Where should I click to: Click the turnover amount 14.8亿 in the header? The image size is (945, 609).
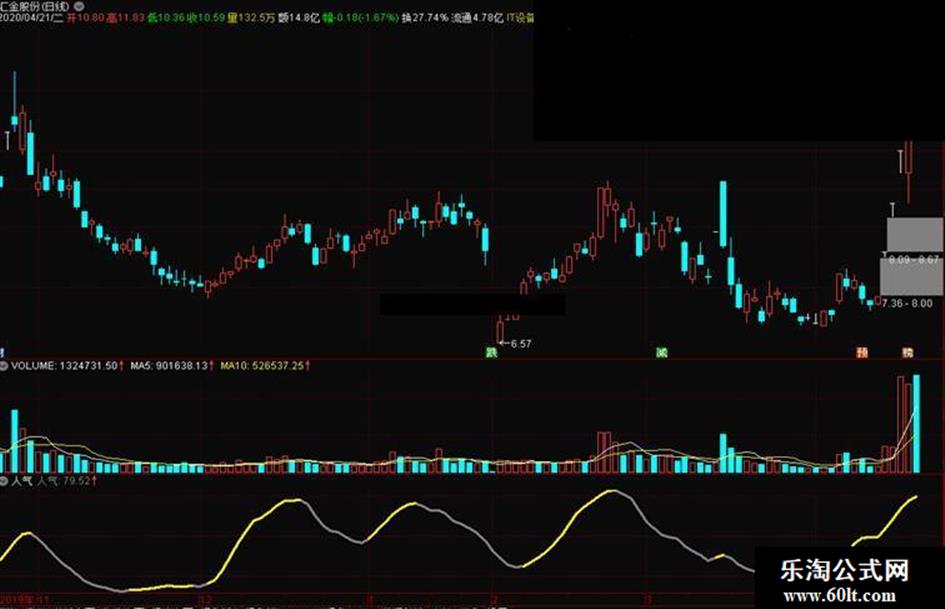tap(299, 18)
